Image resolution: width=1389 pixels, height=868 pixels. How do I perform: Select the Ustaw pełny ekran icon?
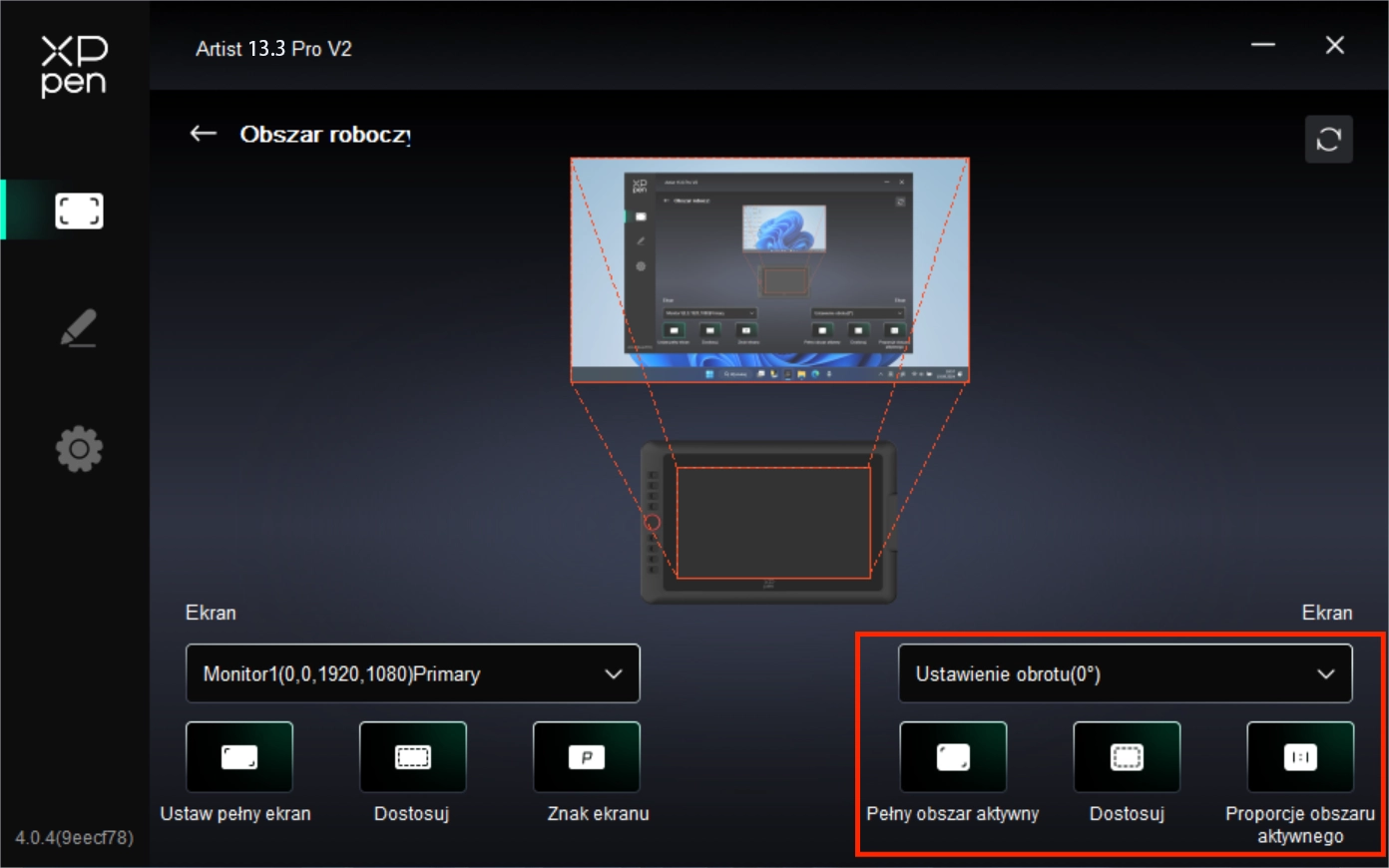(239, 757)
